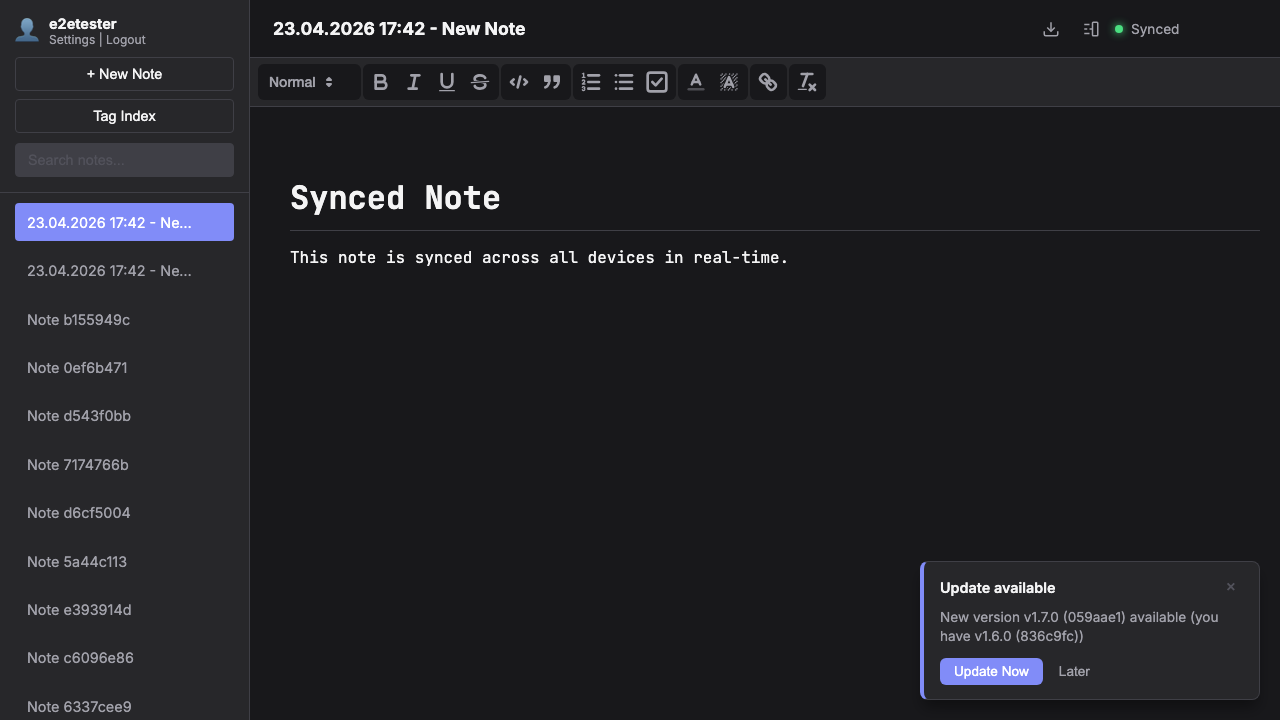1280x720 pixels.
Task: Download the note with the export icon
Action: point(1050,29)
